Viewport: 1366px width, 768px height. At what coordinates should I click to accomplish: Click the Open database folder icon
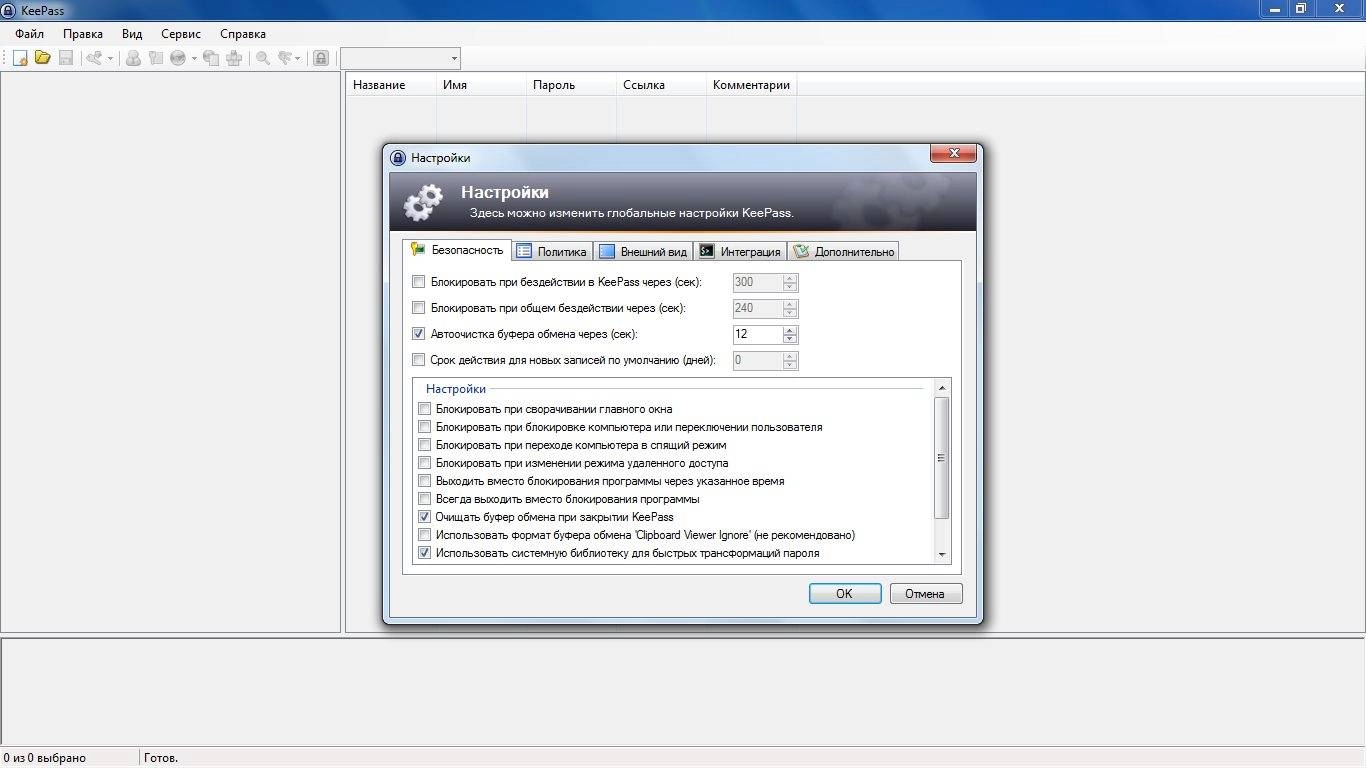(42, 58)
